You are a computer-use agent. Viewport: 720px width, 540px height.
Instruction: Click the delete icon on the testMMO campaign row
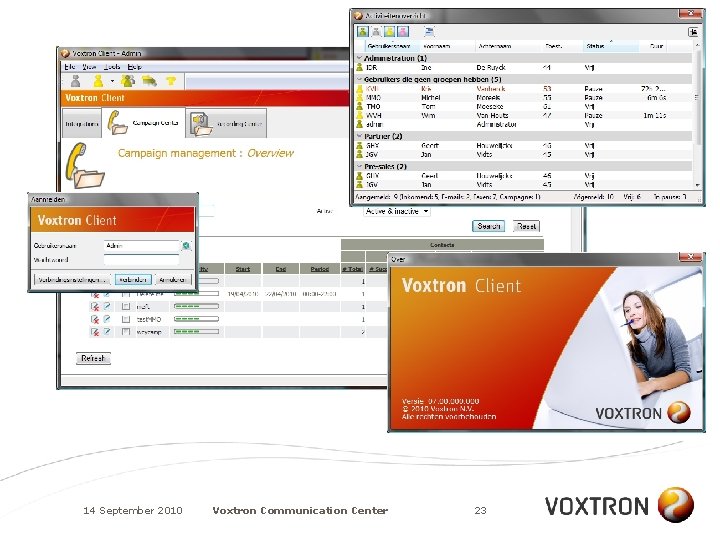coord(95,319)
